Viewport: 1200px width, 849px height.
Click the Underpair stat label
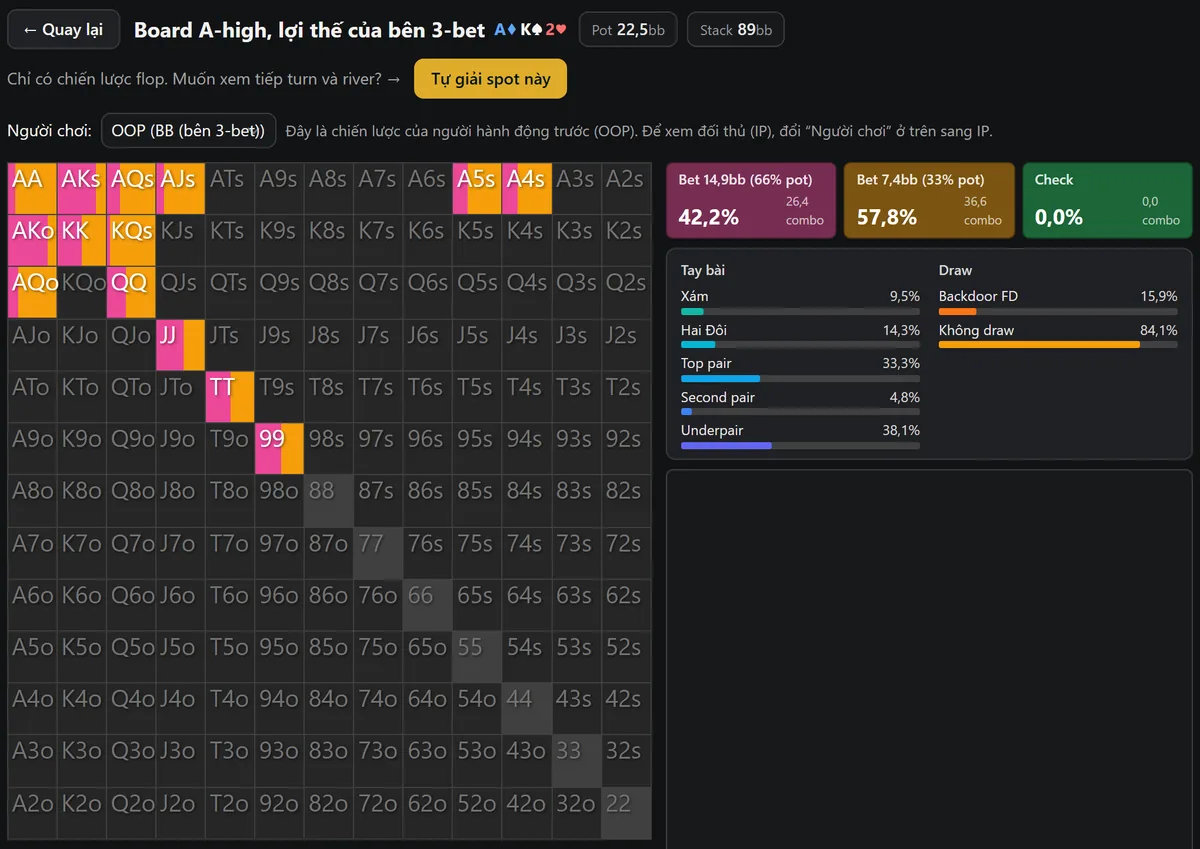712,430
